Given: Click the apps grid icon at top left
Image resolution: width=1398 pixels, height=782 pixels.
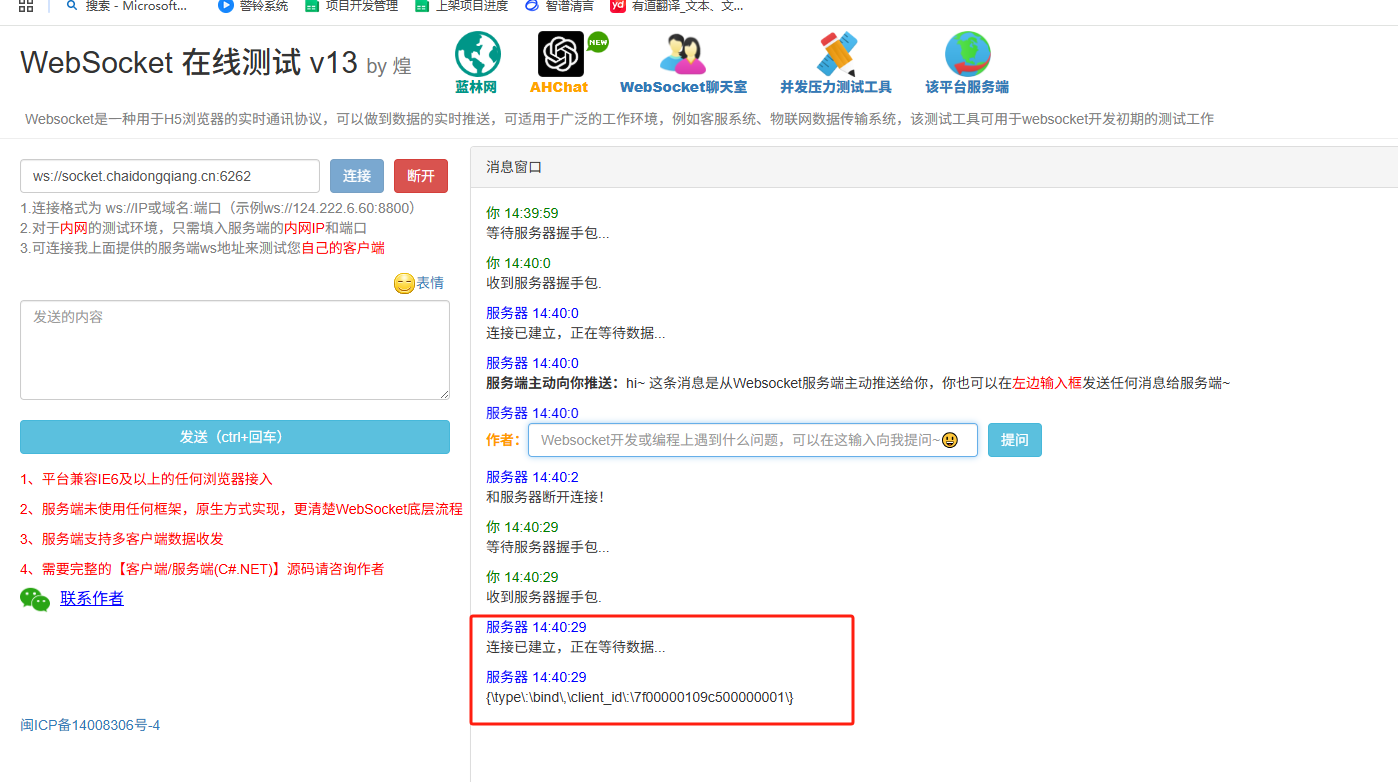Looking at the screenshot, I should coord(23,6).
